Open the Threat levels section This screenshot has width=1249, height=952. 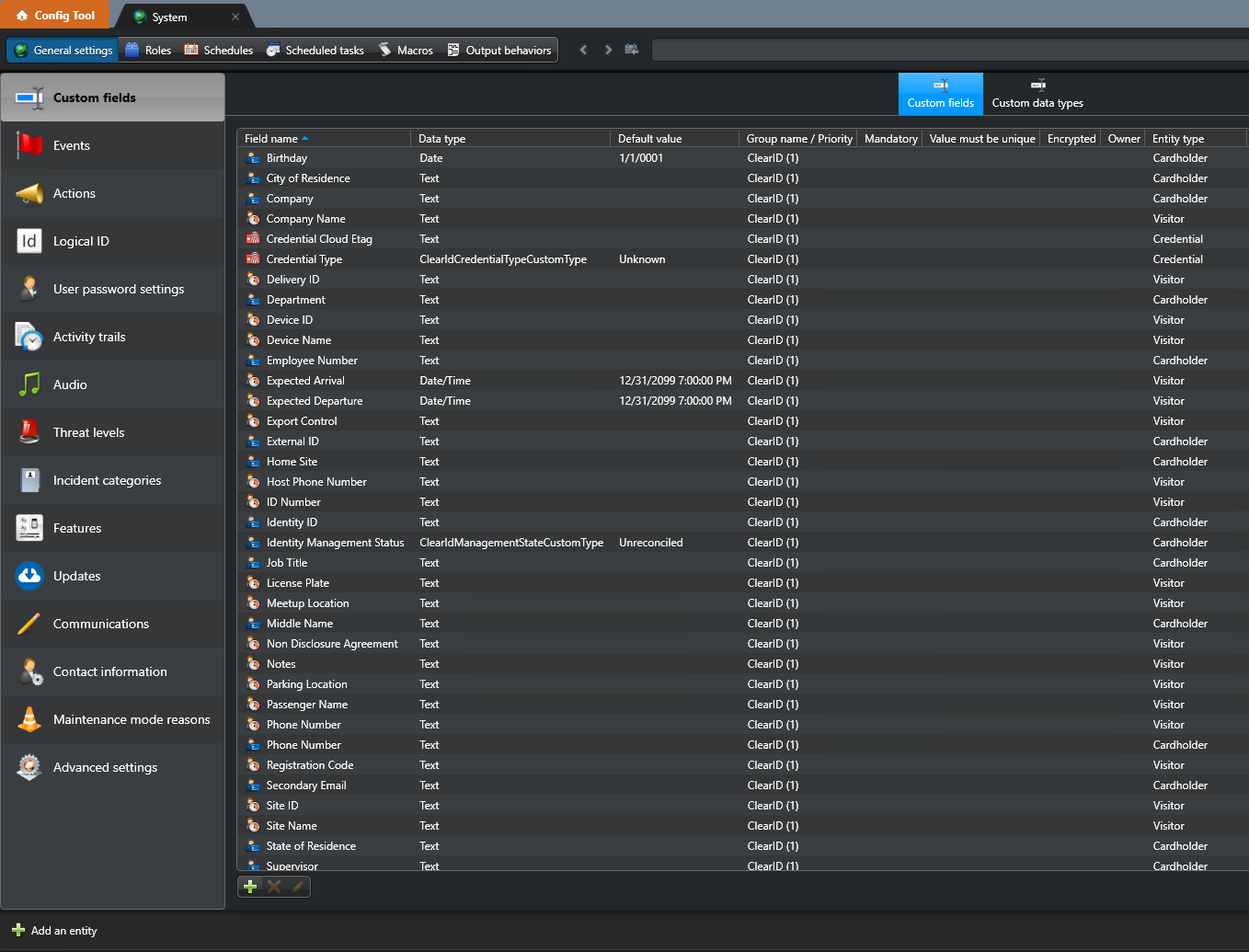pyautogui.click(x=88, y=432)
